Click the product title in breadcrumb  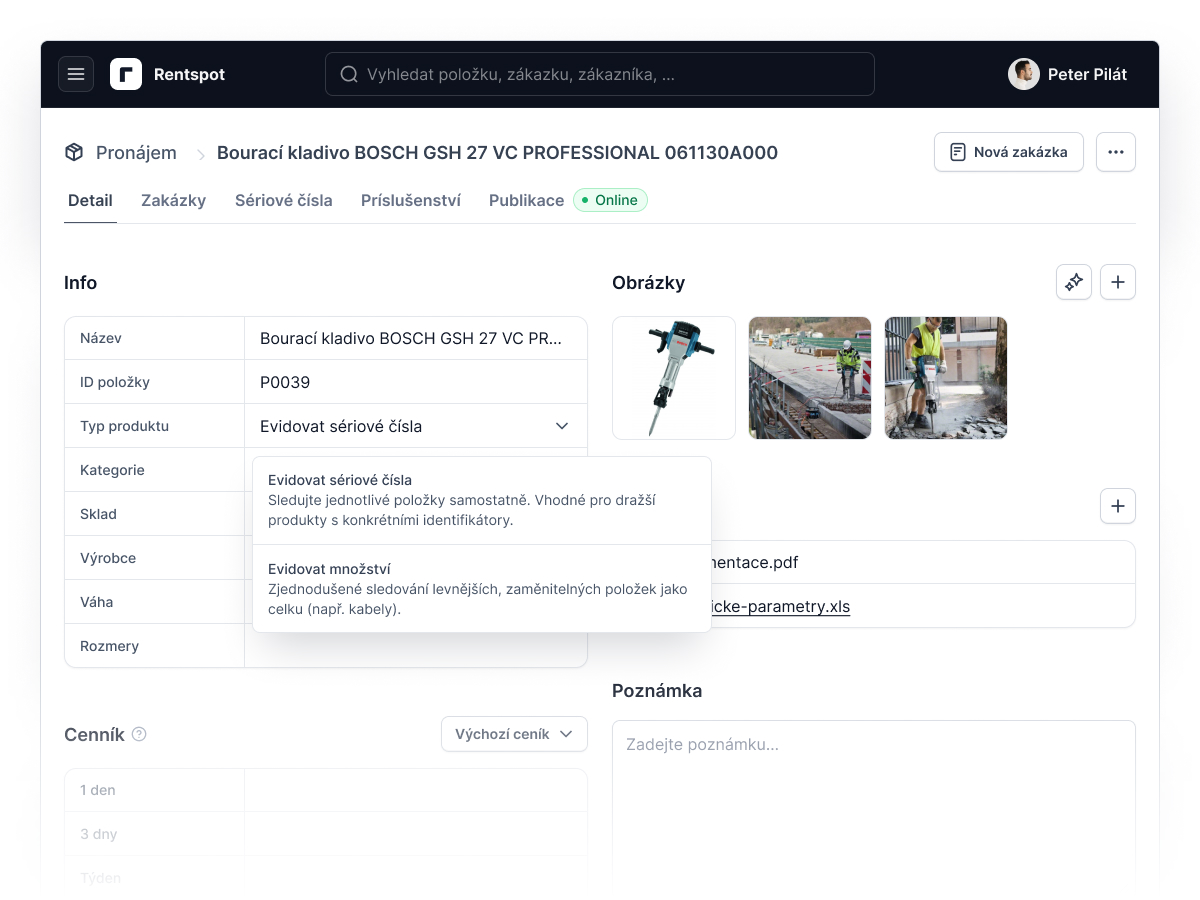click(x=498, y=153)
